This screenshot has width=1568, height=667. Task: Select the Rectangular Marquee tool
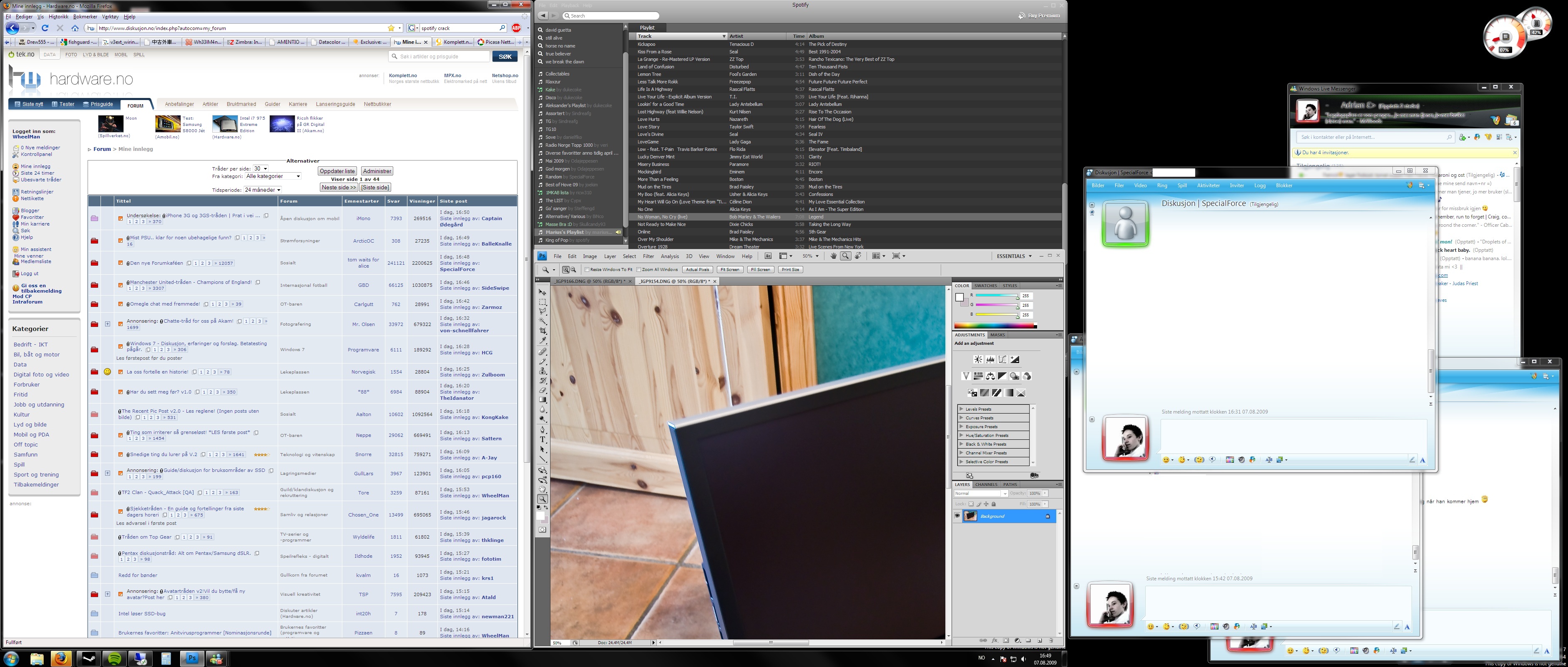(x=543, y=302)
